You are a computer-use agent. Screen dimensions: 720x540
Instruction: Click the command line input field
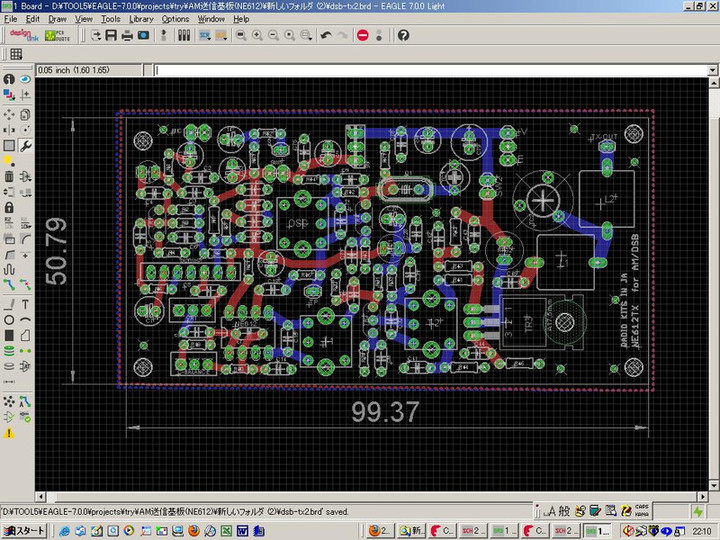(x=430, y=71)
